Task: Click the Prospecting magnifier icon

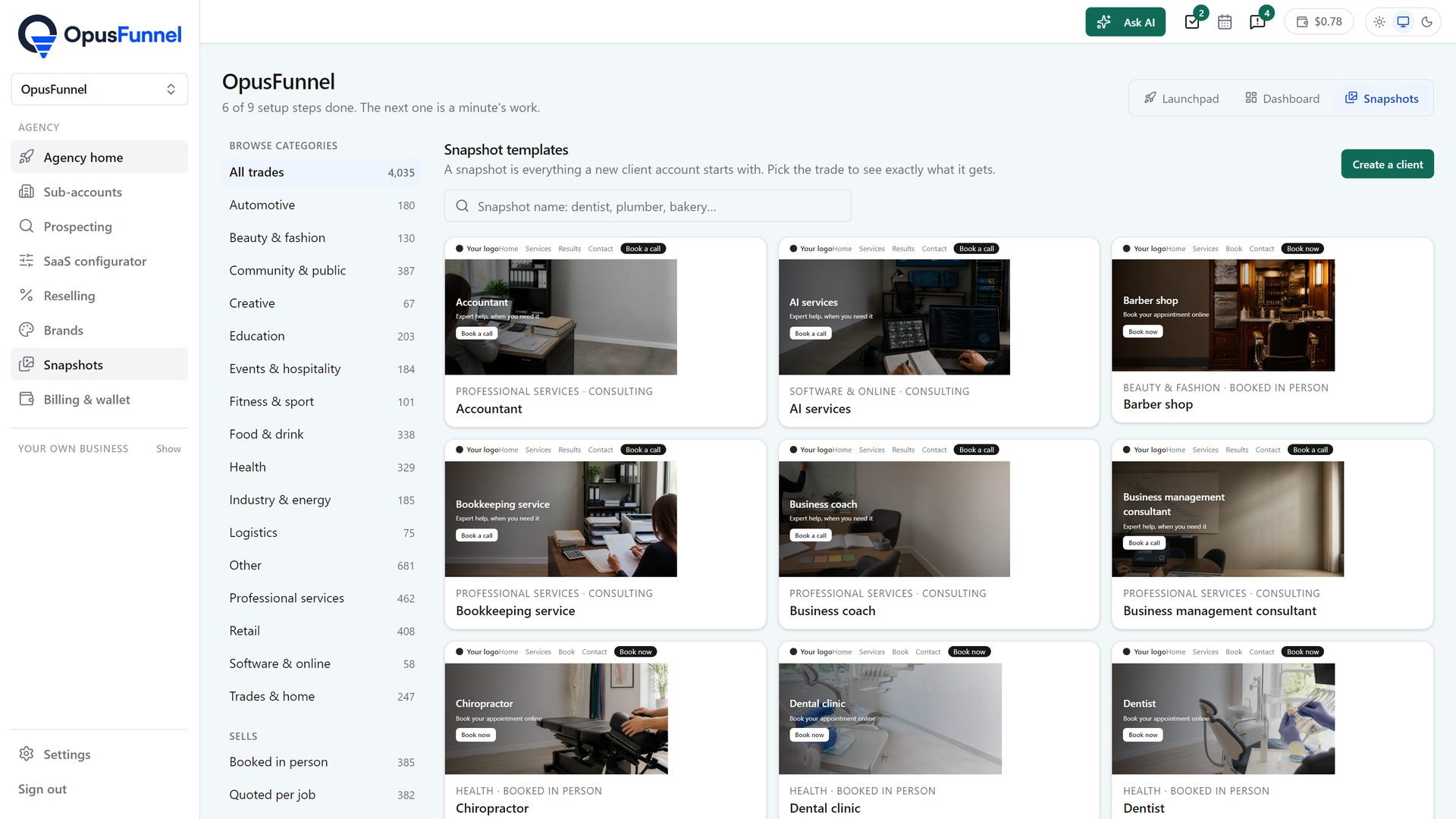Action: point(27,226)
